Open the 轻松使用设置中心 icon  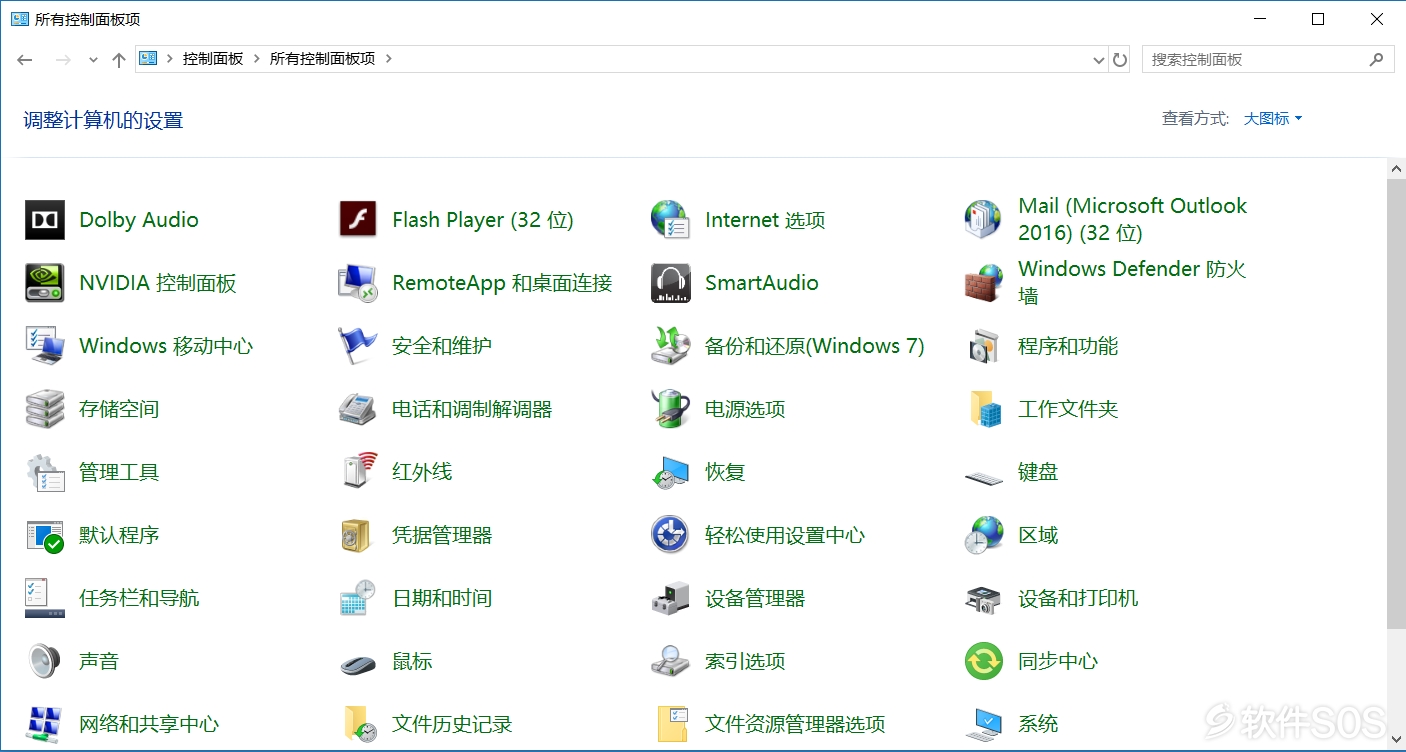[670, 535]
